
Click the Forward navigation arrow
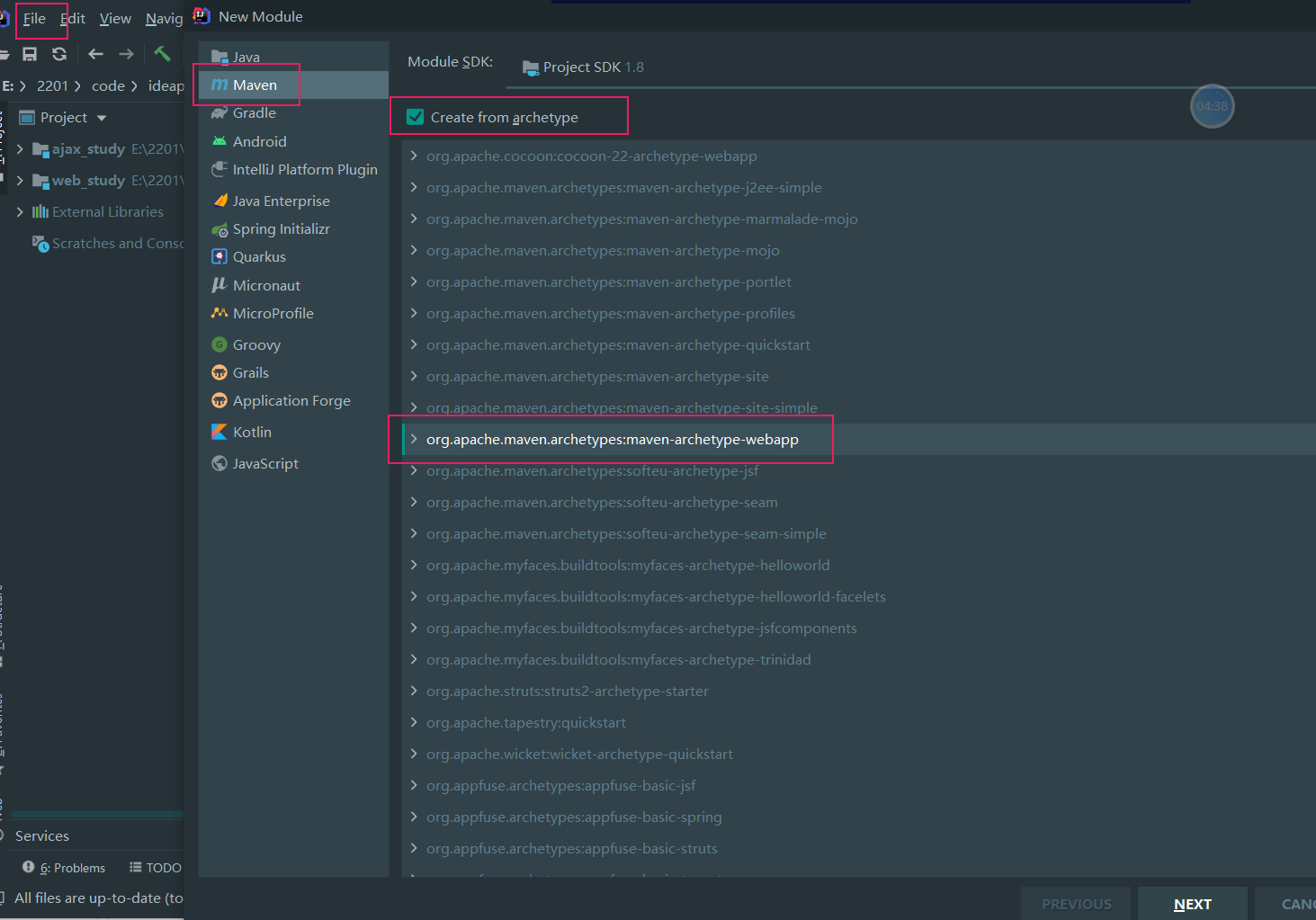[x=126, y=54]
